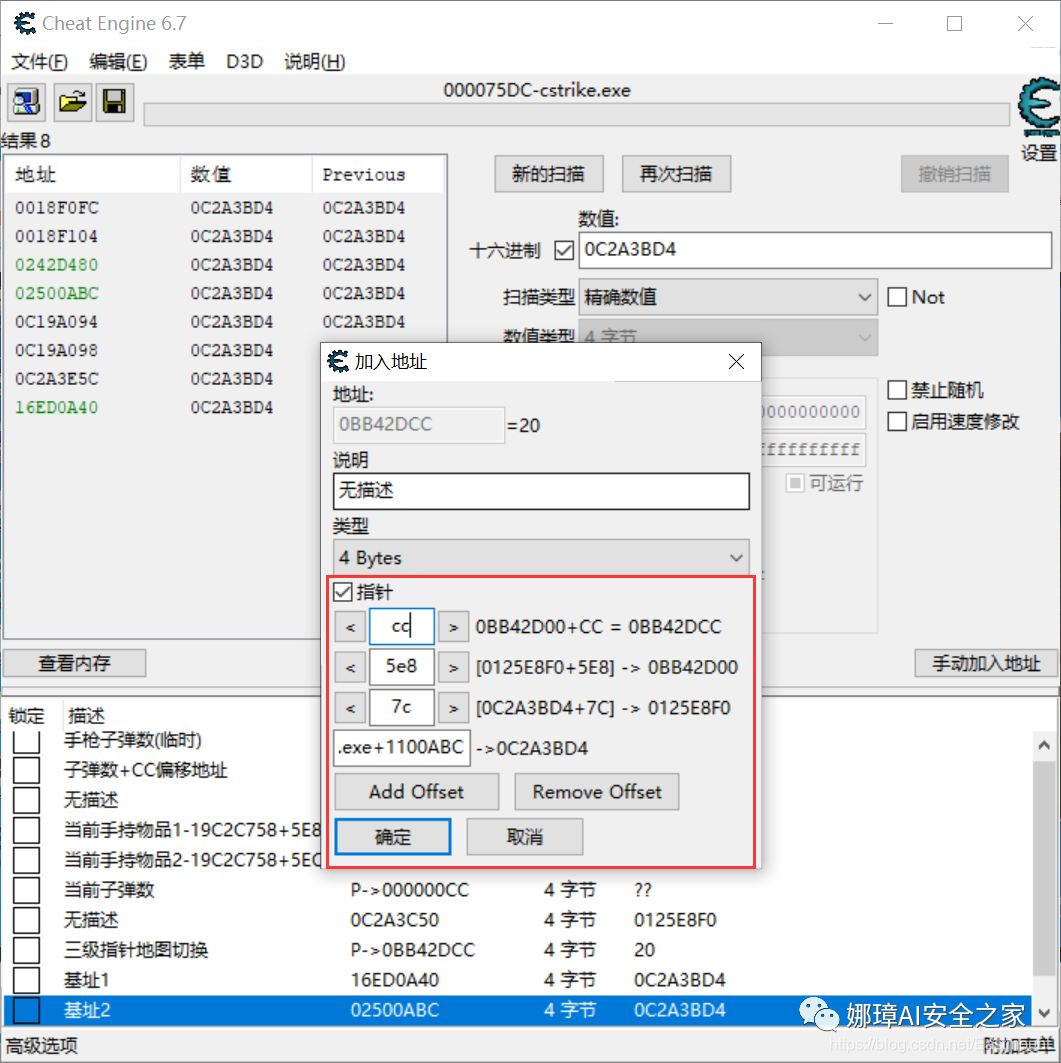Open the 编辑(E) menu
This screenshot has width=1061, height=1063.
click(x=118, y=62)
